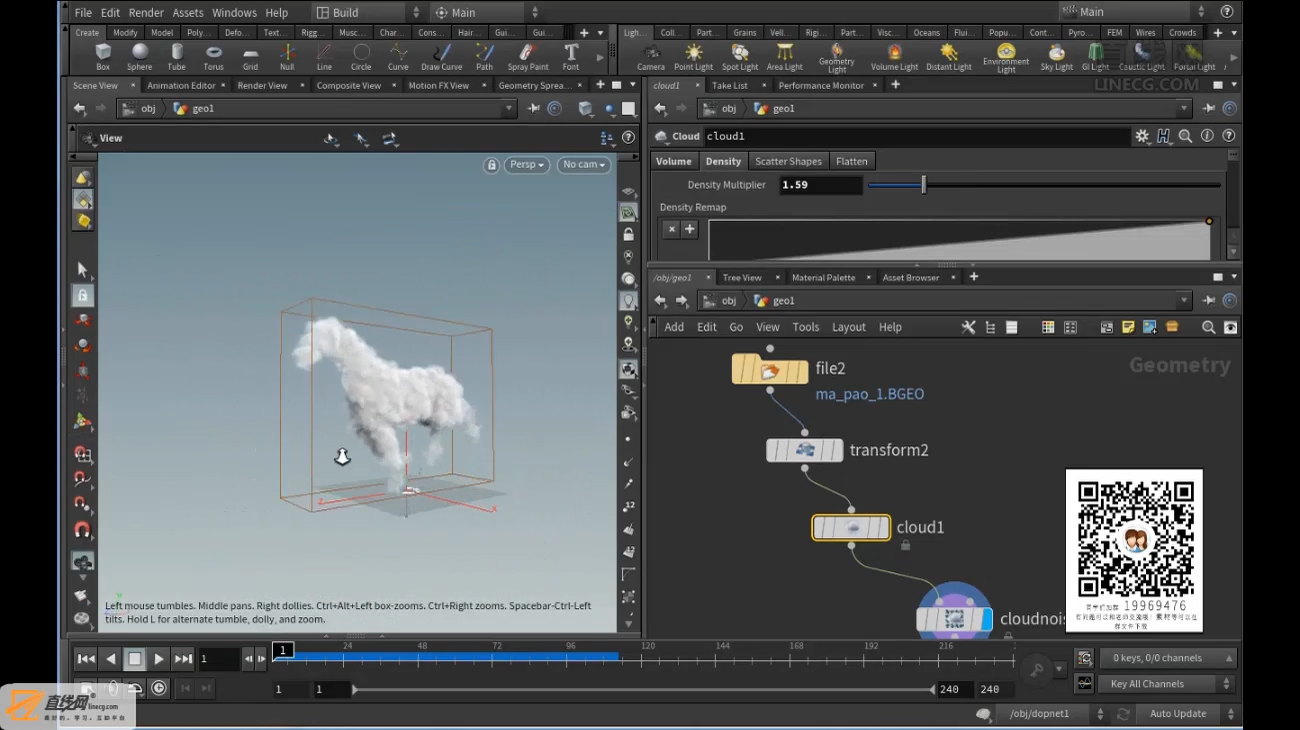Open help for the cloud1 parameters
This screenshot has height=730, width=1300.
1229,136
